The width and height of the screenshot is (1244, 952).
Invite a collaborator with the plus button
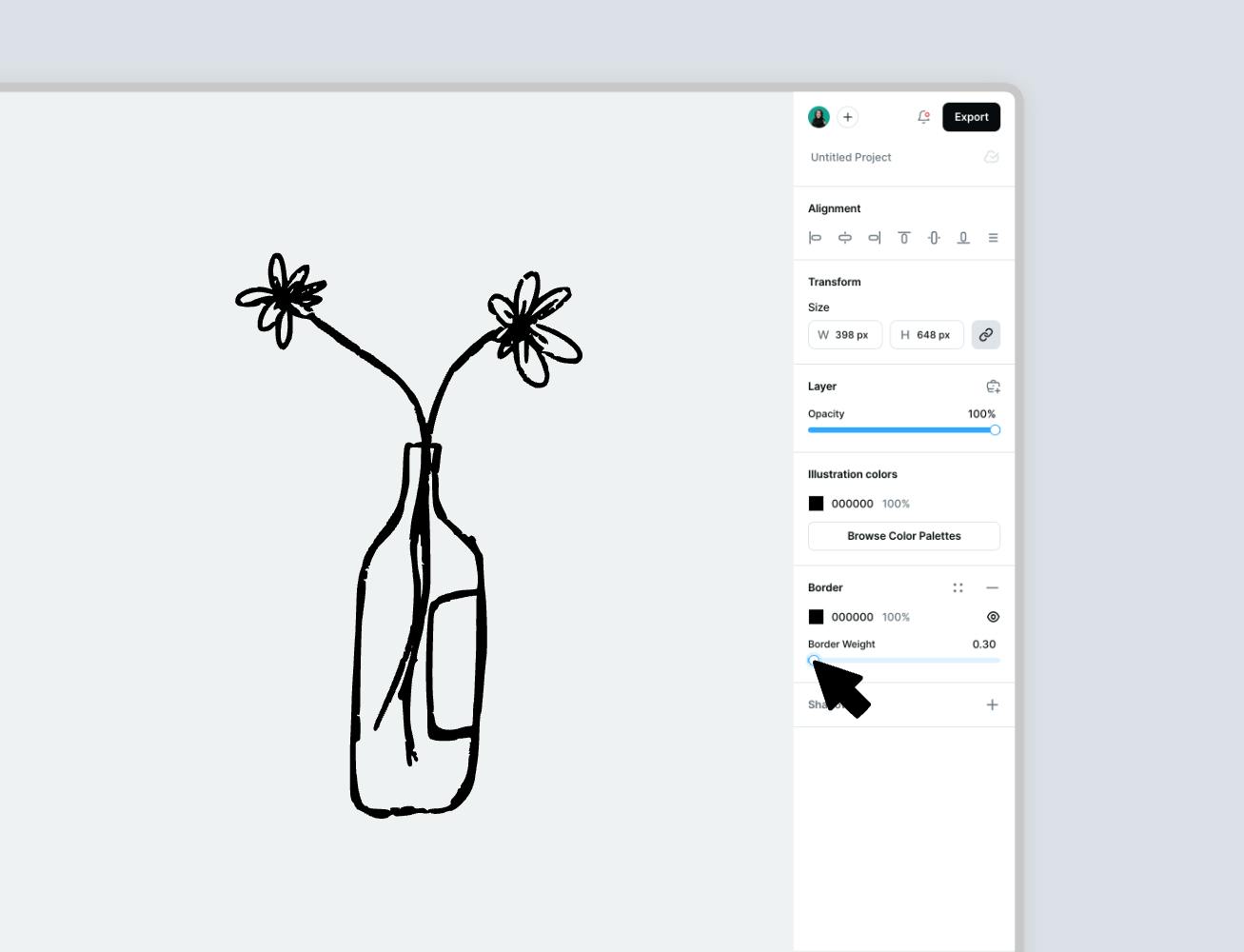point(847,116)
